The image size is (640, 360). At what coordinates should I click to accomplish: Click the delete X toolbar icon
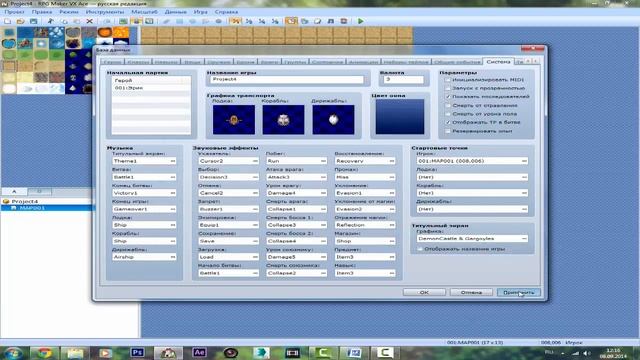coord(89,21)
